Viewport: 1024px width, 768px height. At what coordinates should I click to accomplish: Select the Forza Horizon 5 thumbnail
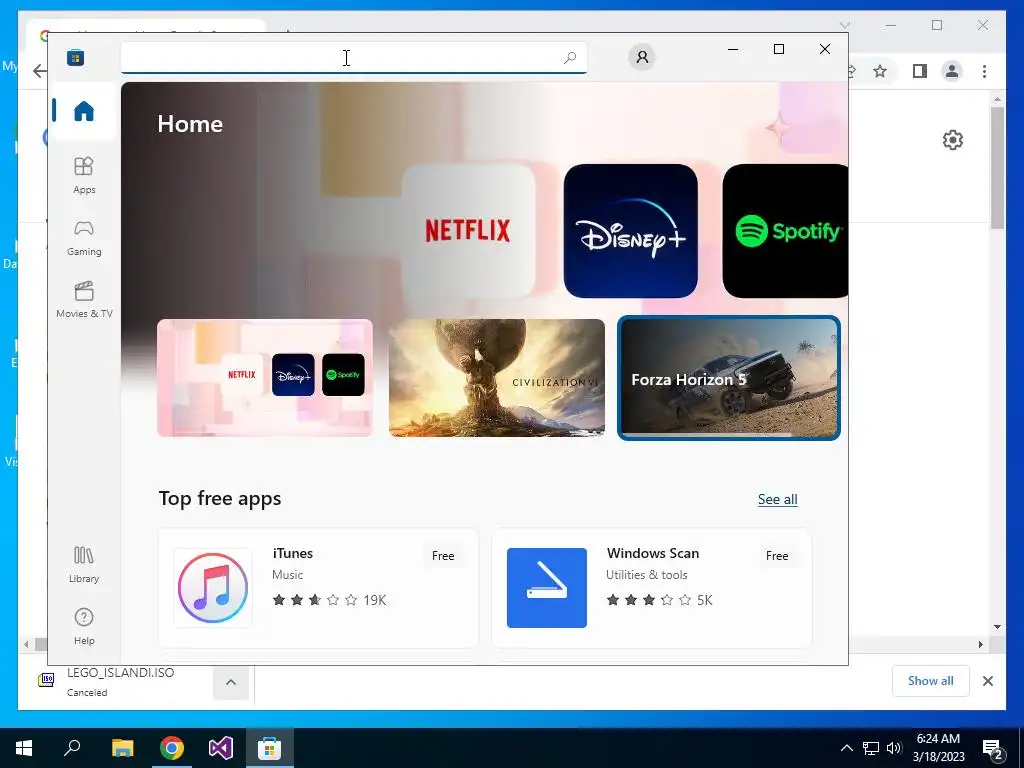coord(729,377)
